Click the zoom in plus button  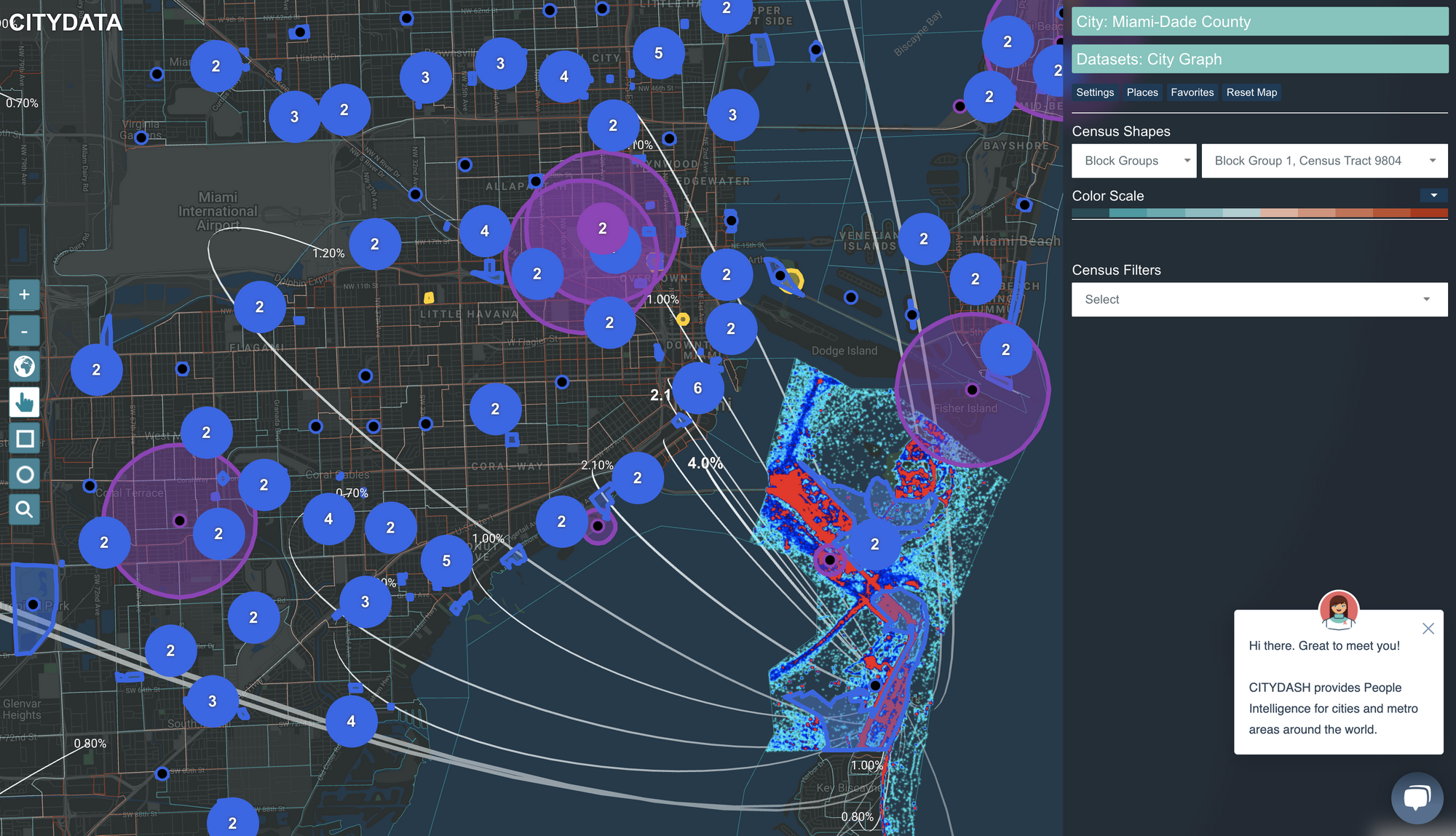coord(24,295)
